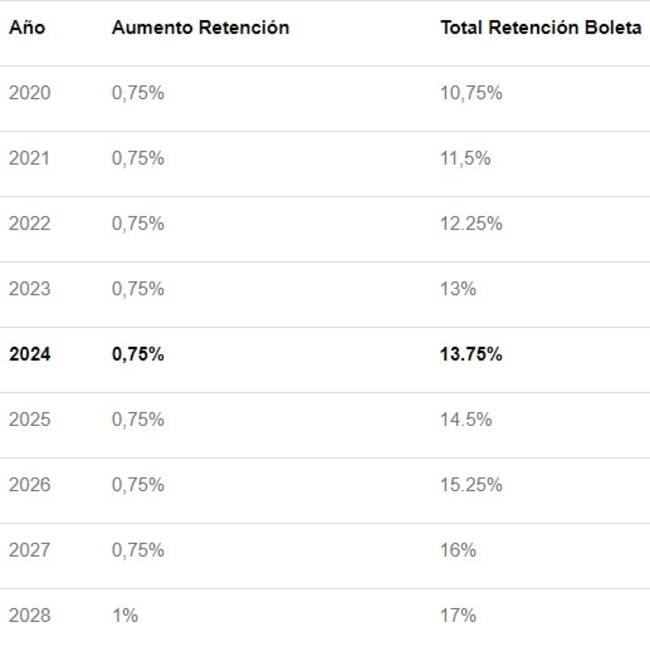The image size is (650, 647).
Task: Click the bold 13.75% total value
Action: tap(471, 354)
